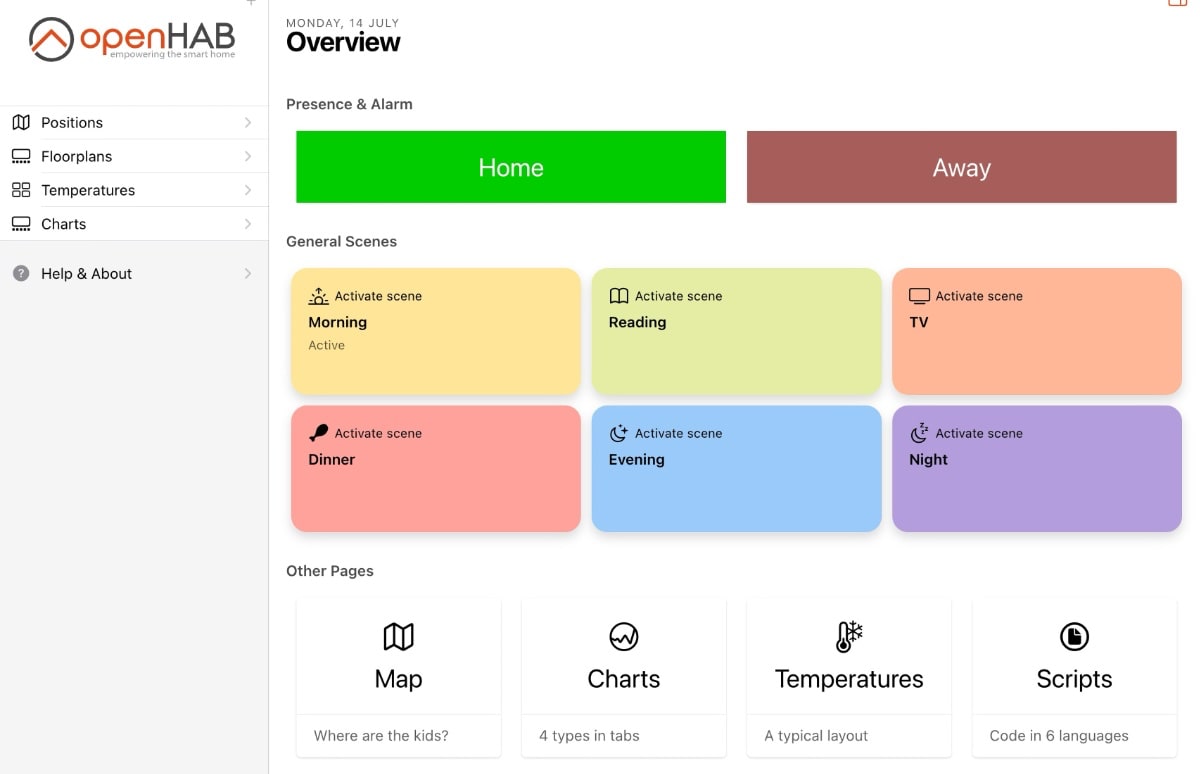Expand the Floorplans chevron arrow

pyautogui.click(x=248, y=156)
